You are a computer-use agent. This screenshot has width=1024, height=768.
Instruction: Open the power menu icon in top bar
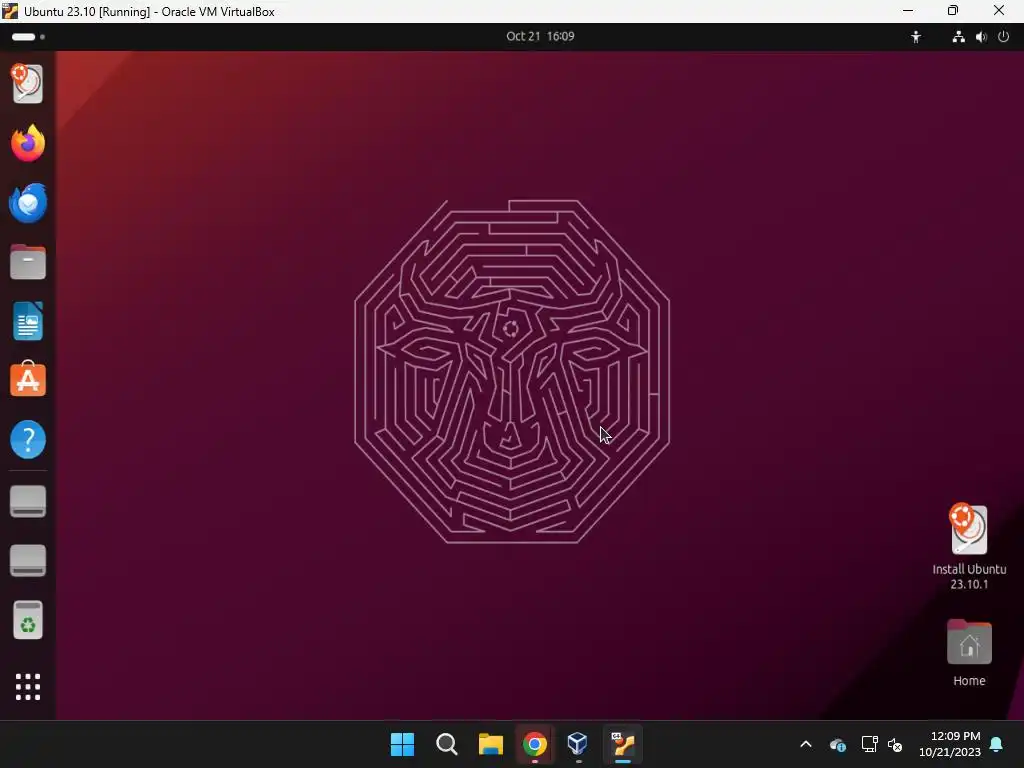(1004, 37)
